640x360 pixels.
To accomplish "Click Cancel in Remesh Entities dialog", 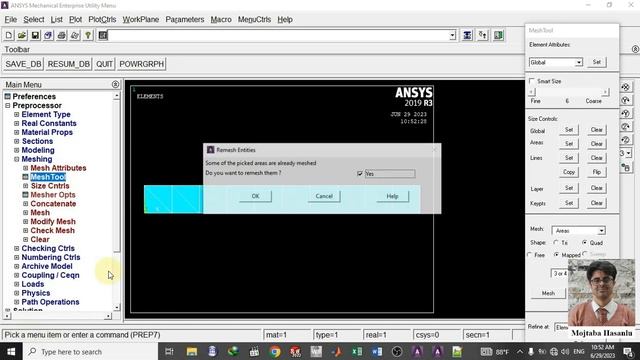I will [x=324, y=196].
